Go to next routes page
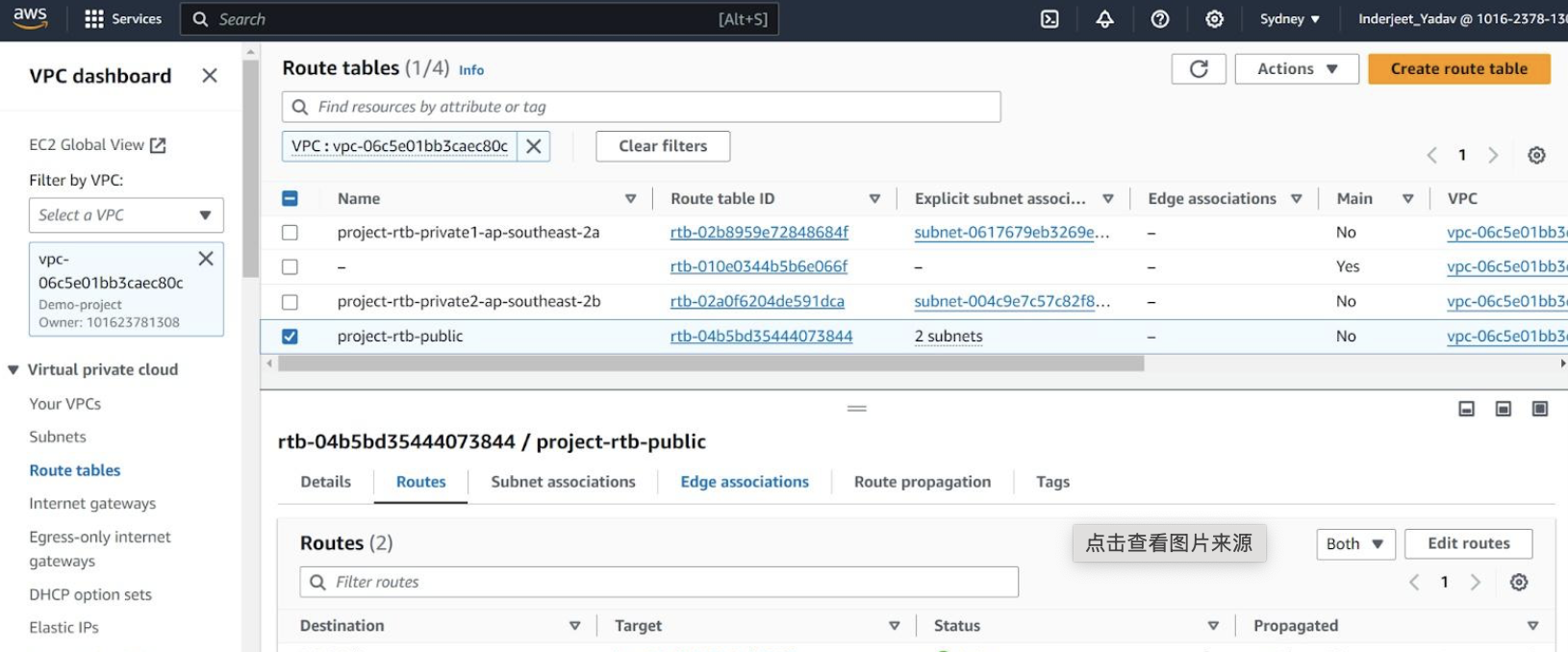Image resolution: width=1568 pixels, height=652 pixels. (x=1476, y=582)
